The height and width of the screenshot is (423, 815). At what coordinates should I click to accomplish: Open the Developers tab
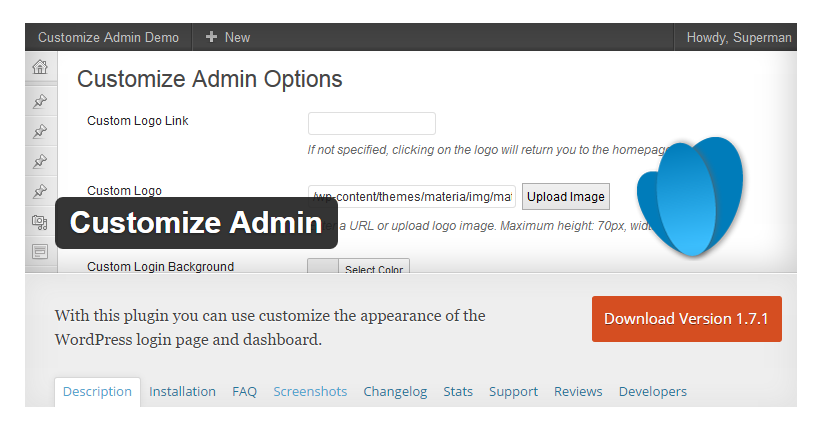click(x=652, y=392)
